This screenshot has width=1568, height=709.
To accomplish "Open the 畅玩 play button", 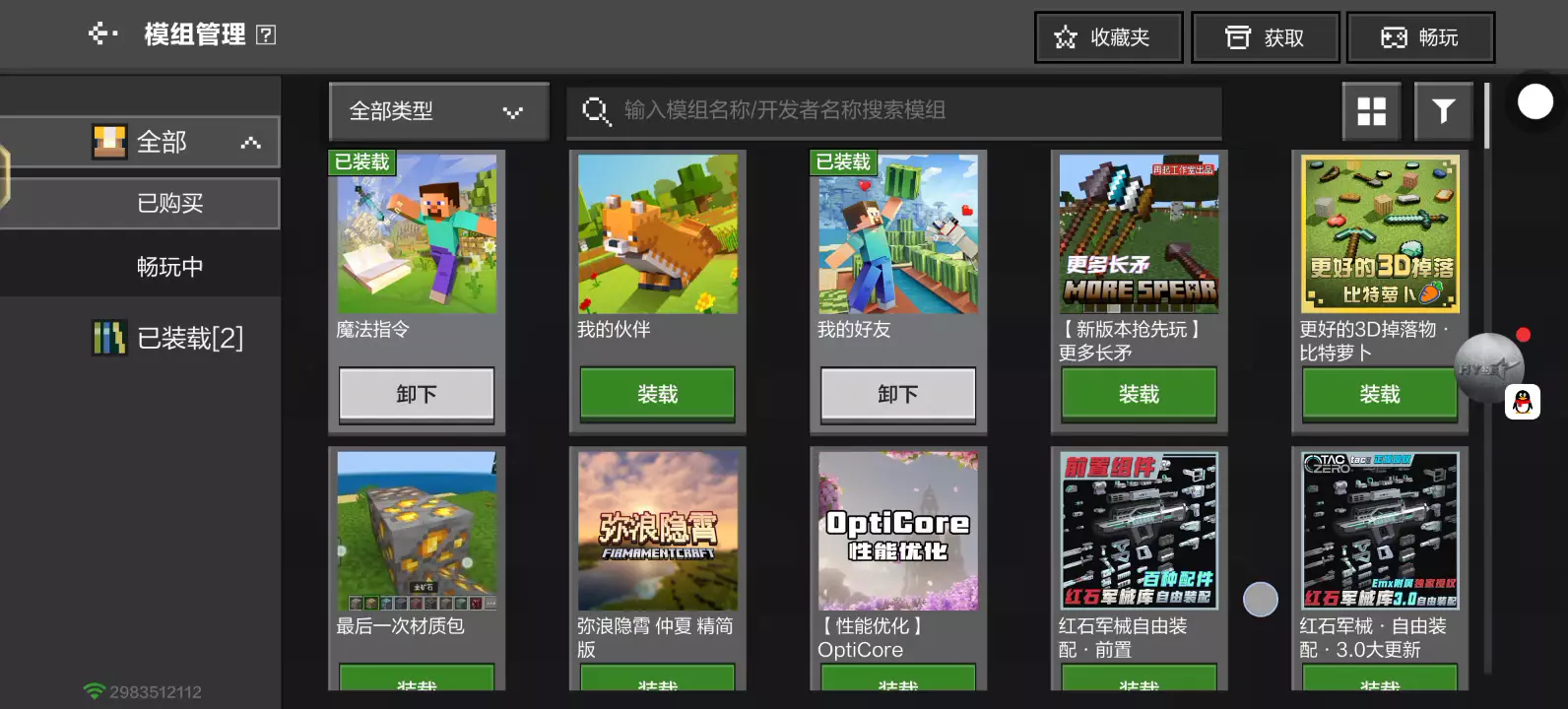I will (1420, 37).
